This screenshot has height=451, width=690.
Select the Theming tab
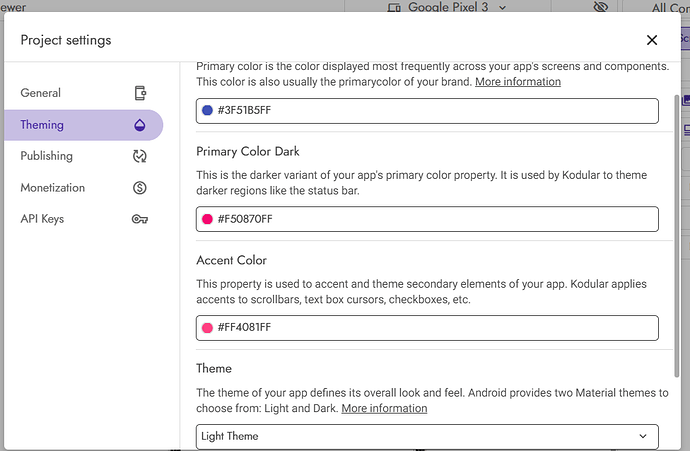pos(42,125)
